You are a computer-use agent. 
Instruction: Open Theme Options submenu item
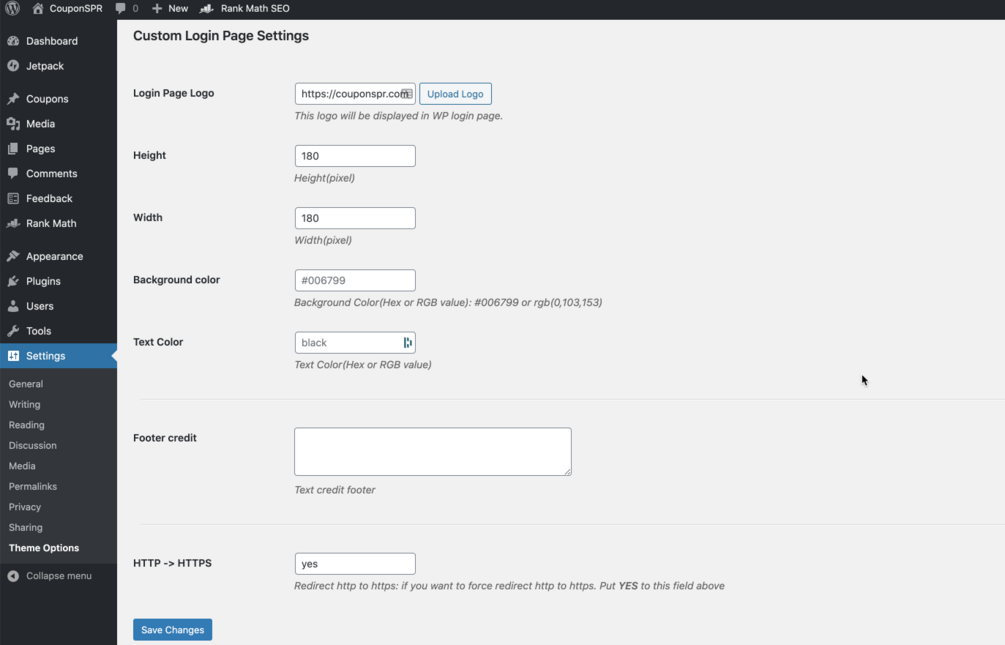point(44,548)
